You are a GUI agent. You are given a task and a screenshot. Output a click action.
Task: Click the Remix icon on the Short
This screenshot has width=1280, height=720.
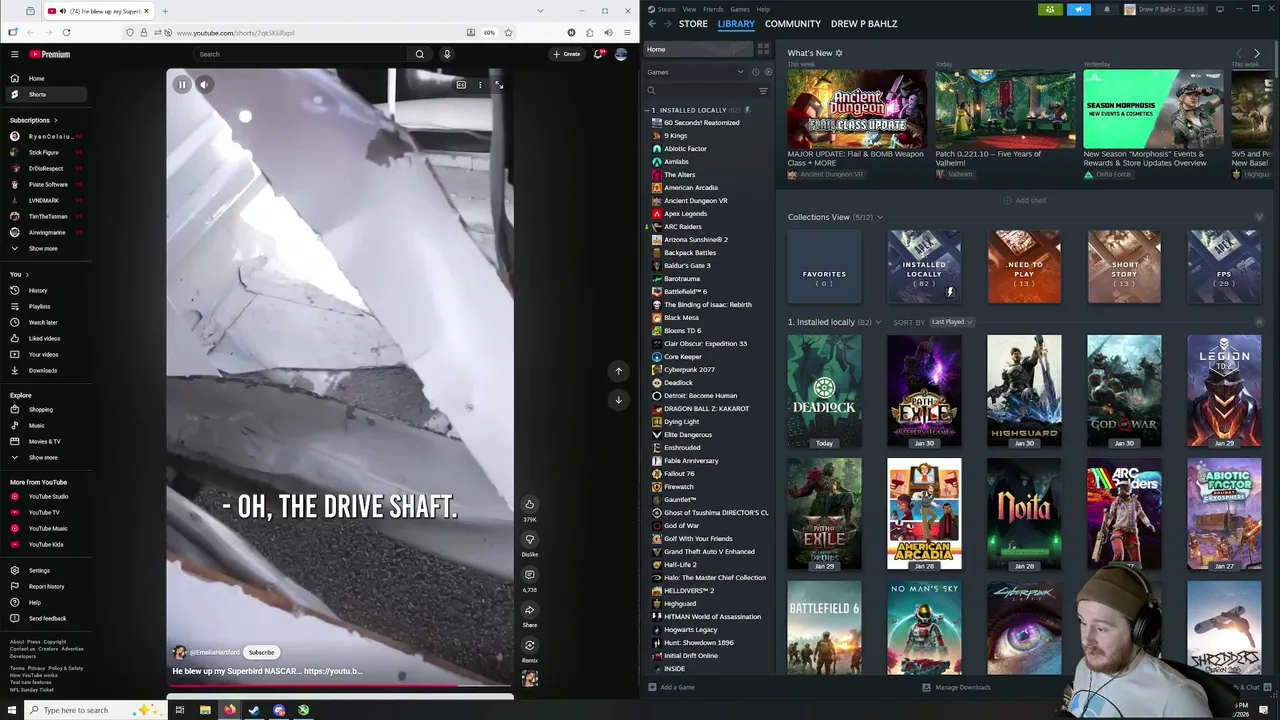pyautogui.click(x=530, y=645)
